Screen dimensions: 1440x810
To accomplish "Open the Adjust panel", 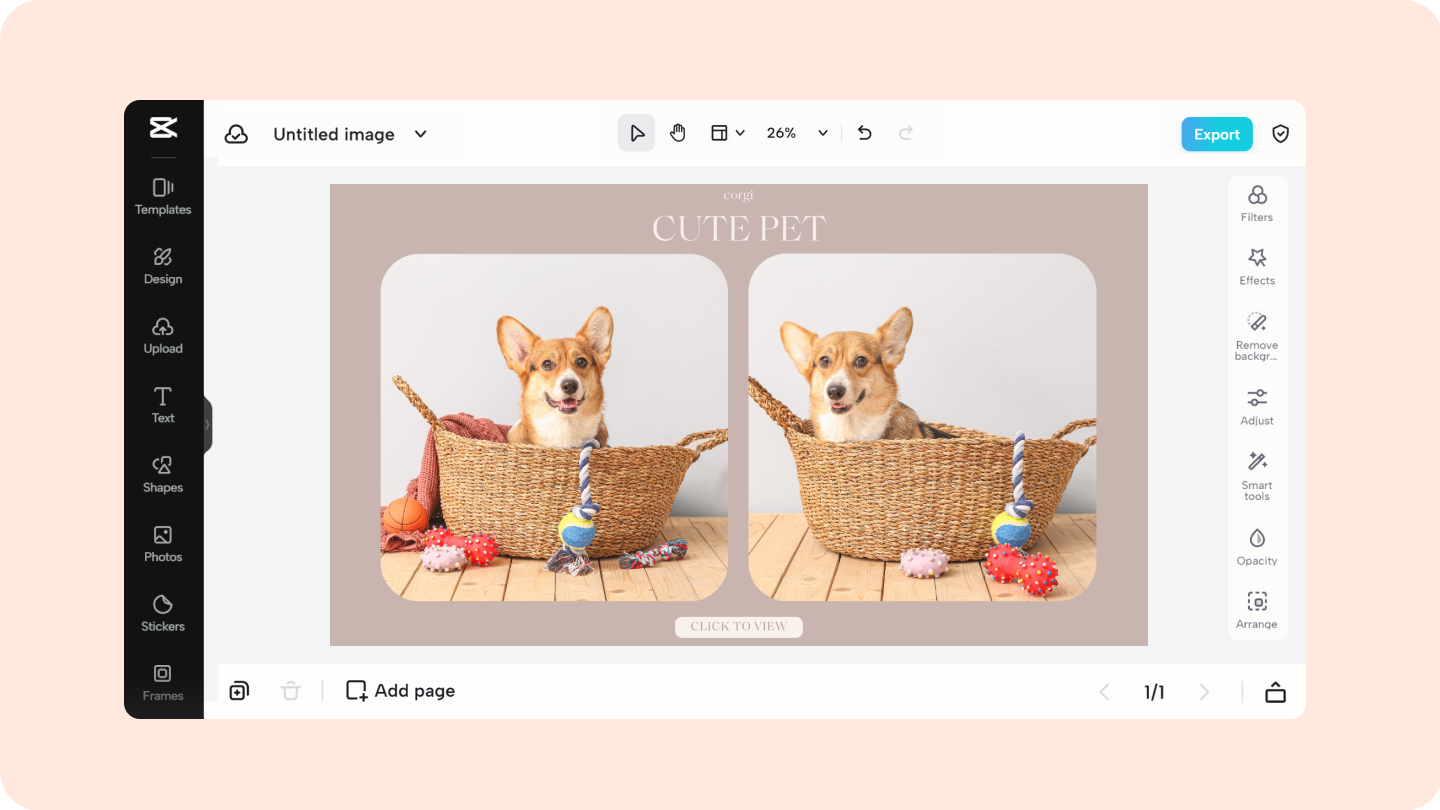I will (x=1256, y=407).
